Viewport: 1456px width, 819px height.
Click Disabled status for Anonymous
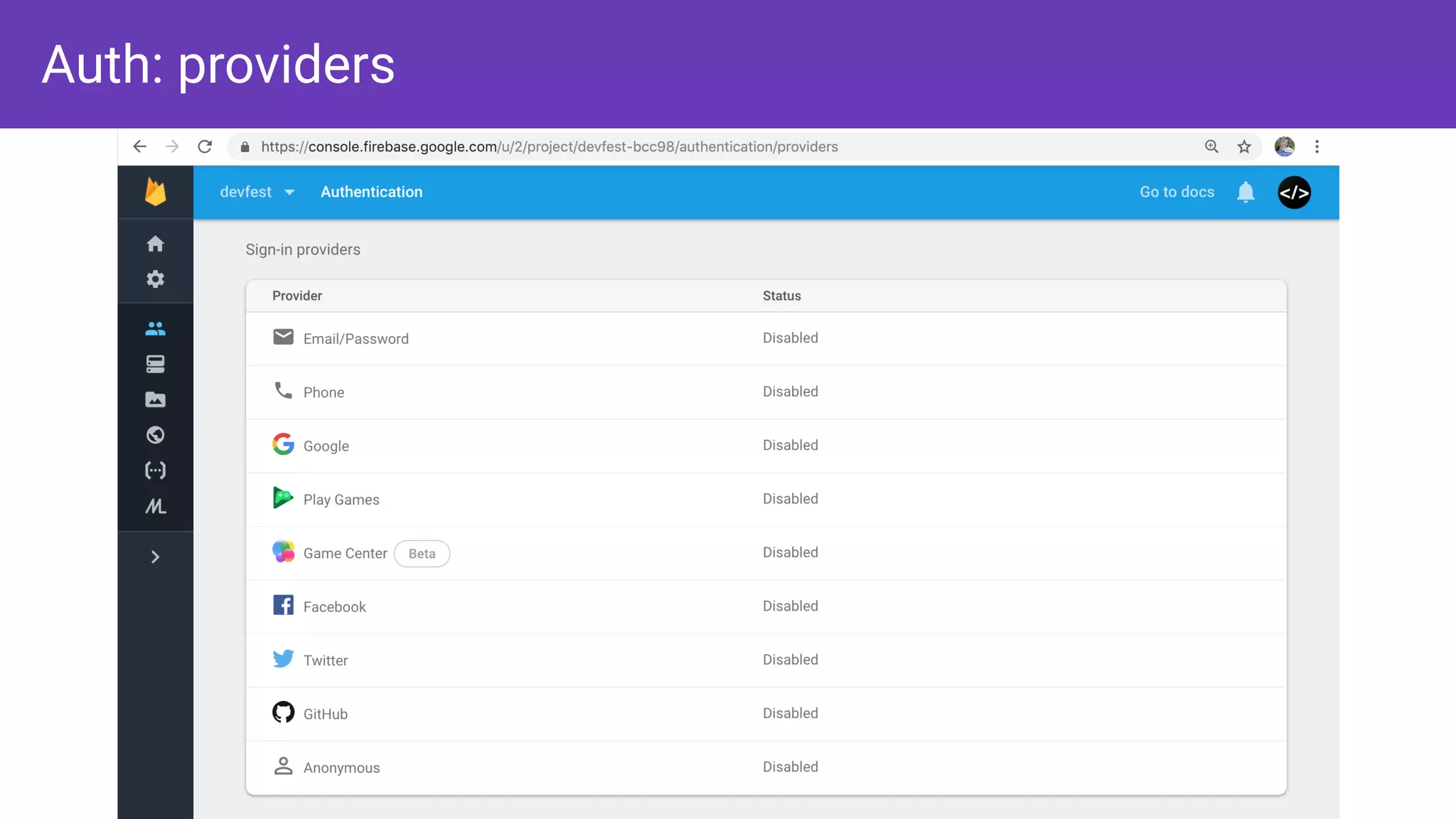(790, 767)
